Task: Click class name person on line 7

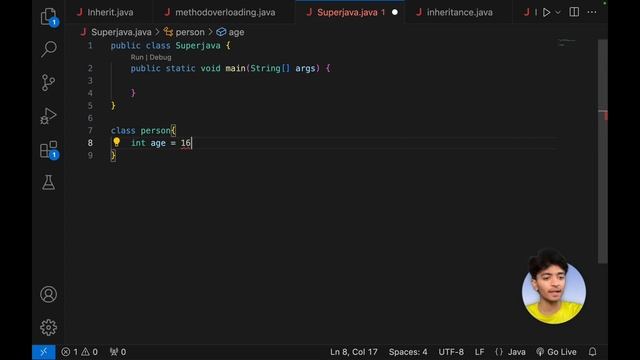Action: [156, 131]
